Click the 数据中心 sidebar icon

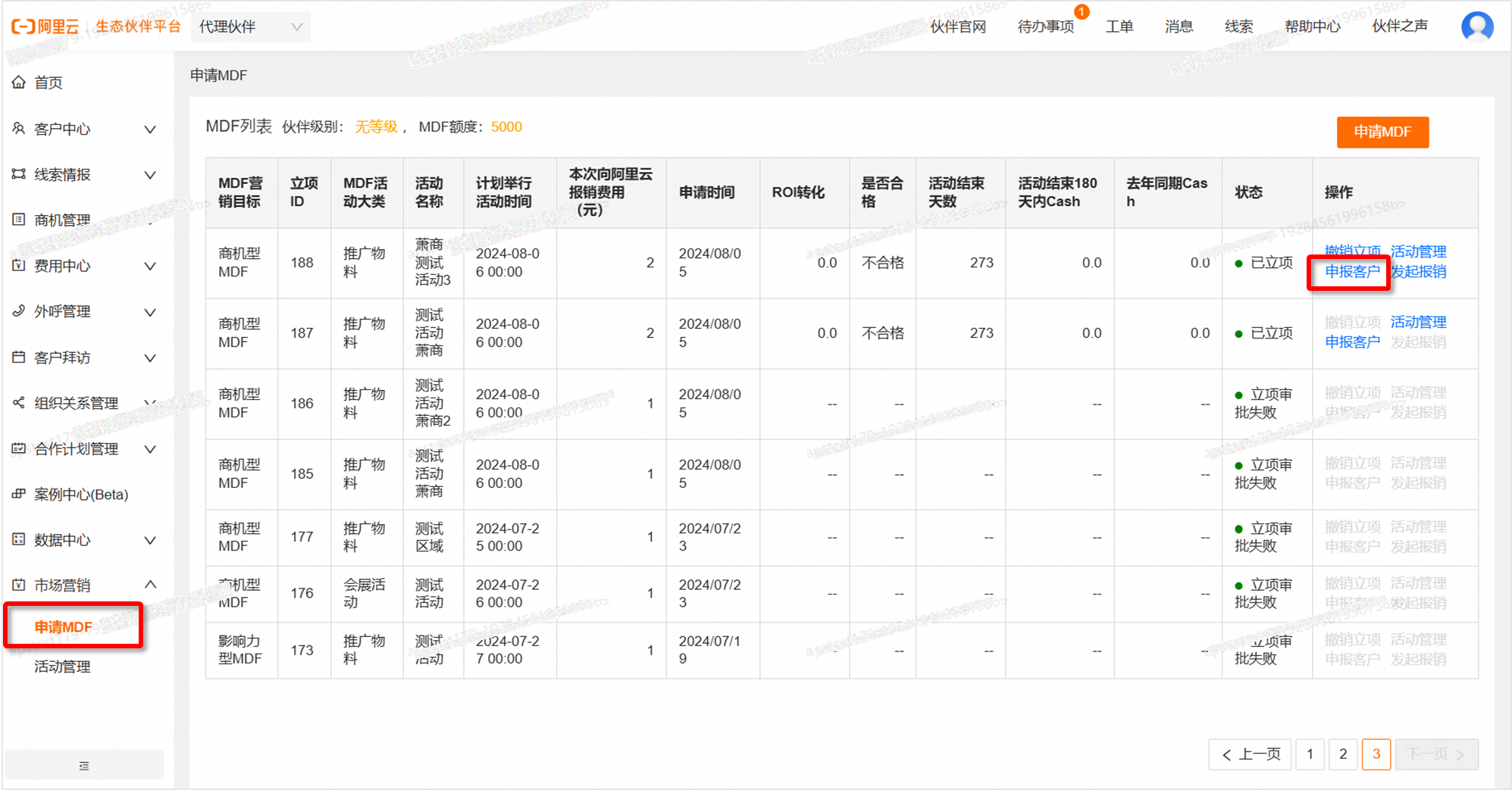pyautogui.click(x=19, y=539)
